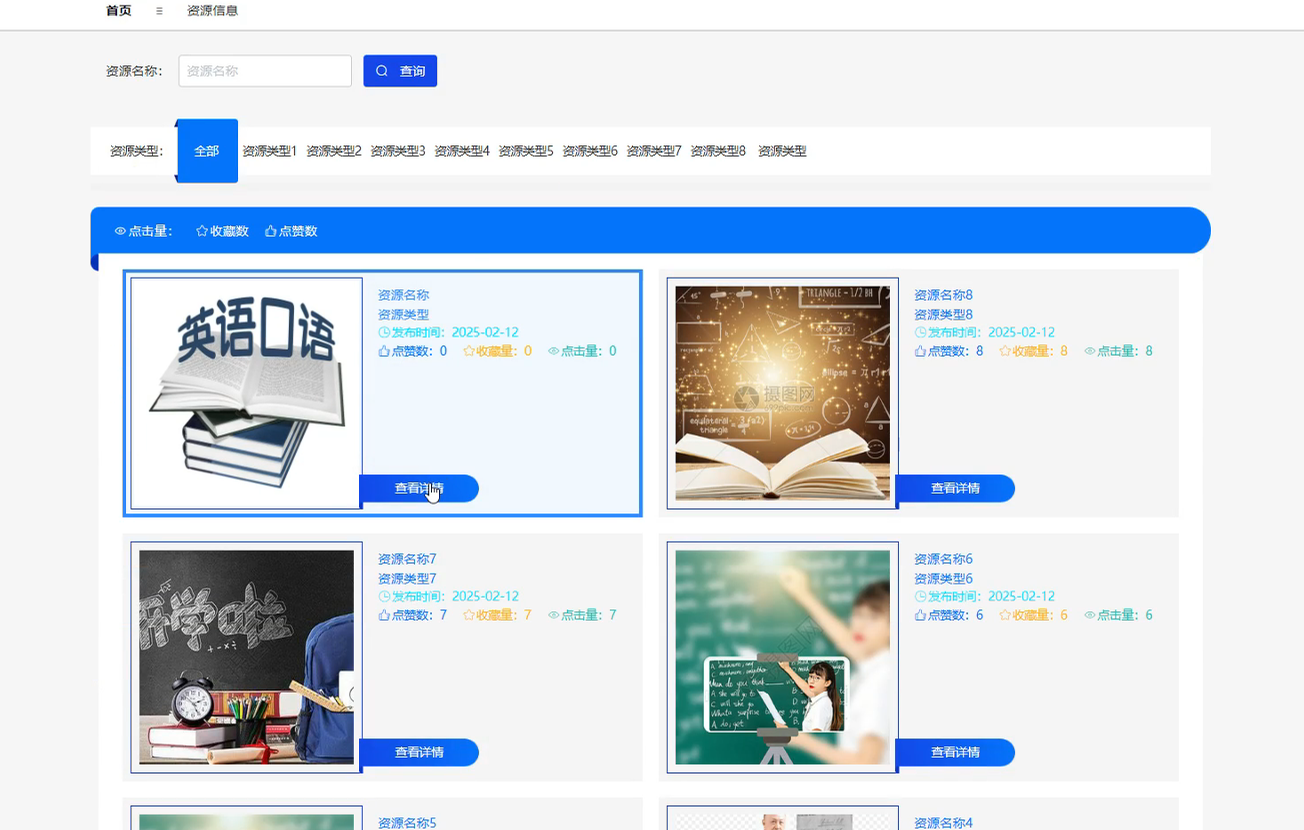Focus the 资源名称 search input field
The width and height of the screenshot is (1304, 830).
click(x=265, y=71)
